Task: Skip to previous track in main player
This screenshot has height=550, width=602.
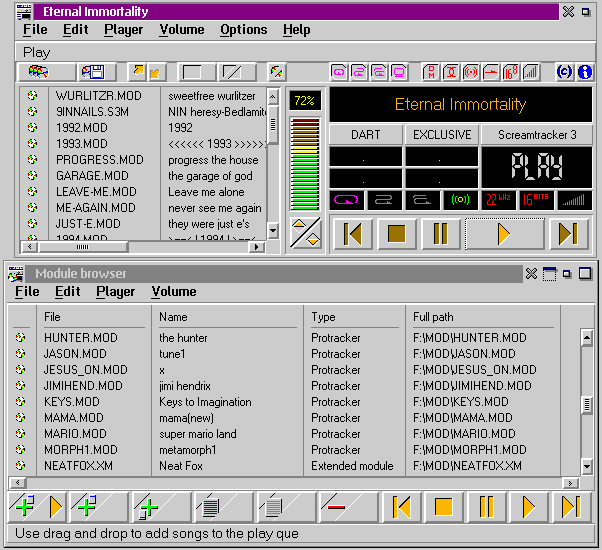Action: coord(352,234)
